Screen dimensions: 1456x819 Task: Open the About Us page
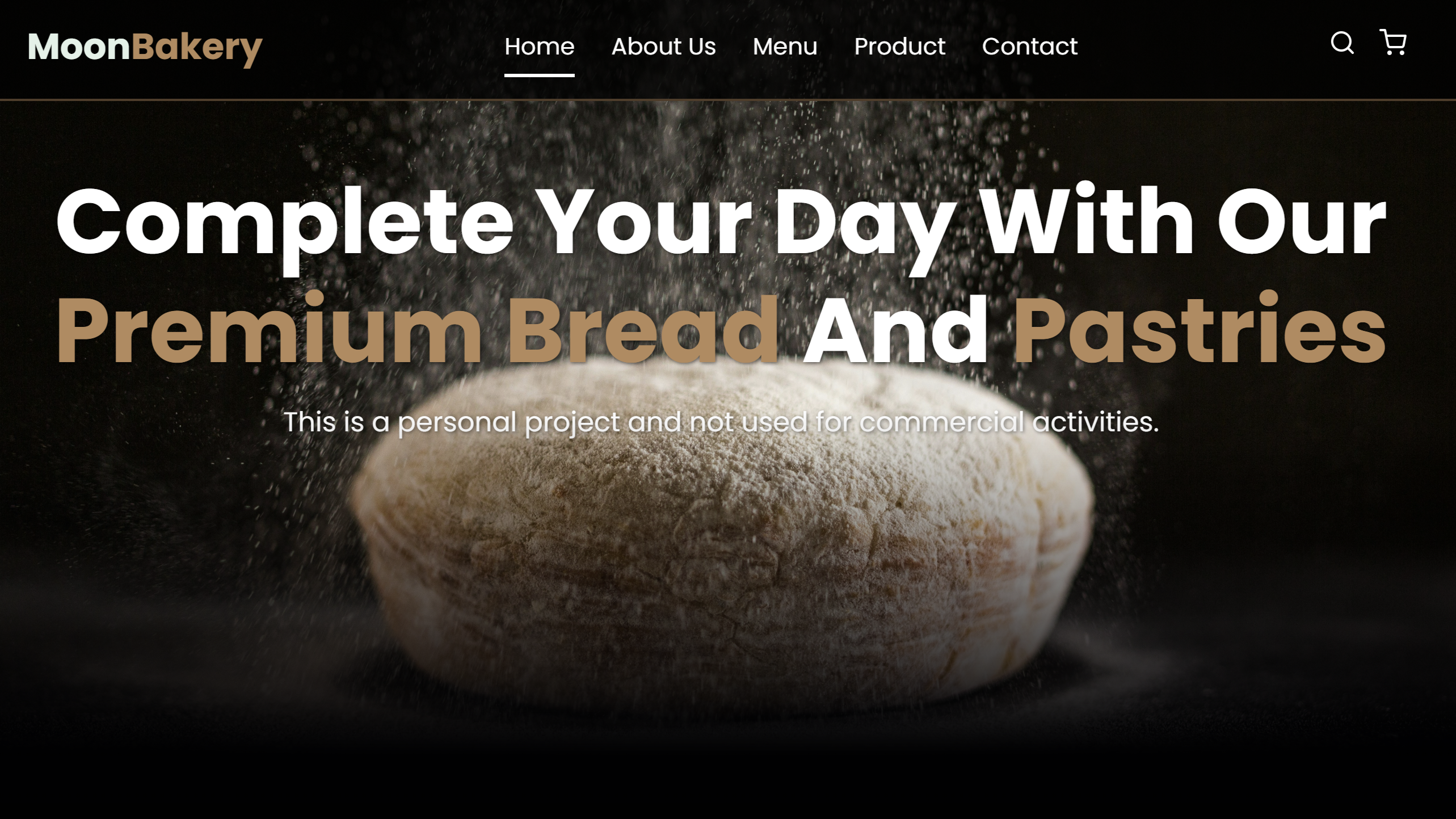(x=663, y=47)
